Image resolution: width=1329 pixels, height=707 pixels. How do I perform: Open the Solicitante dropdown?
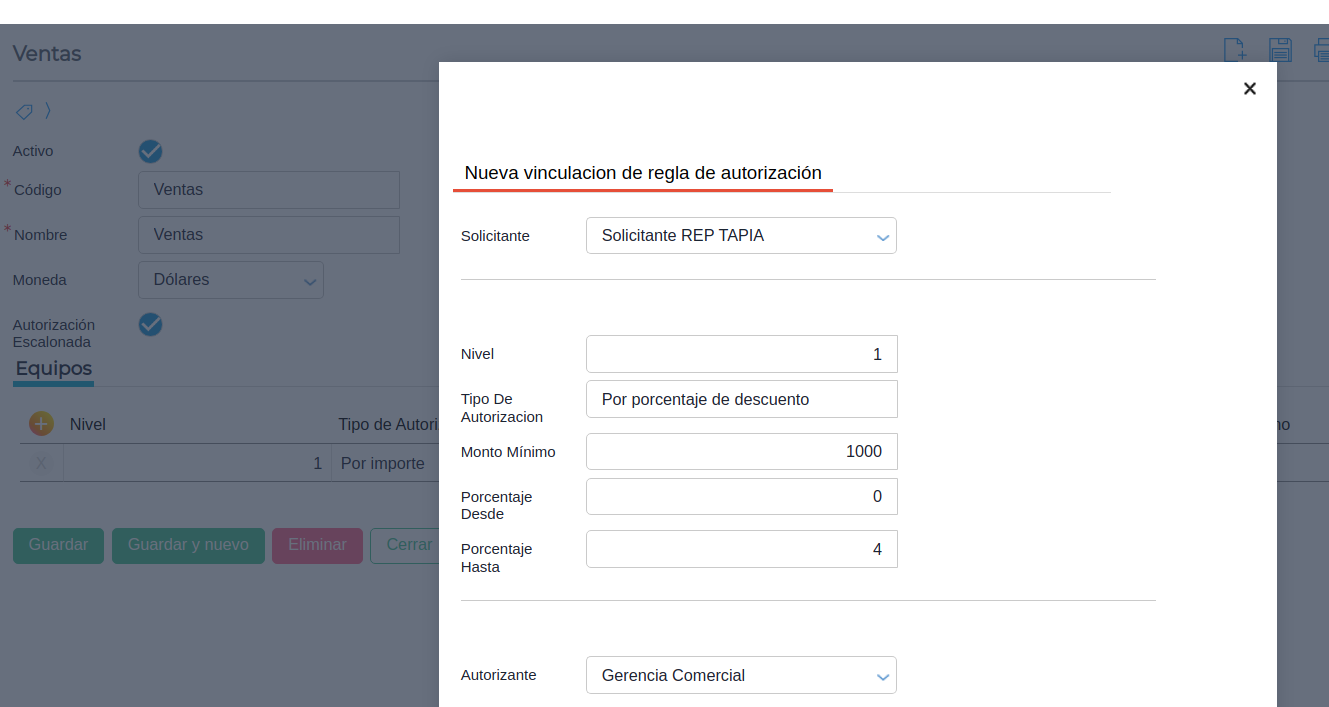pyautogui.click(x=741, y=236)
